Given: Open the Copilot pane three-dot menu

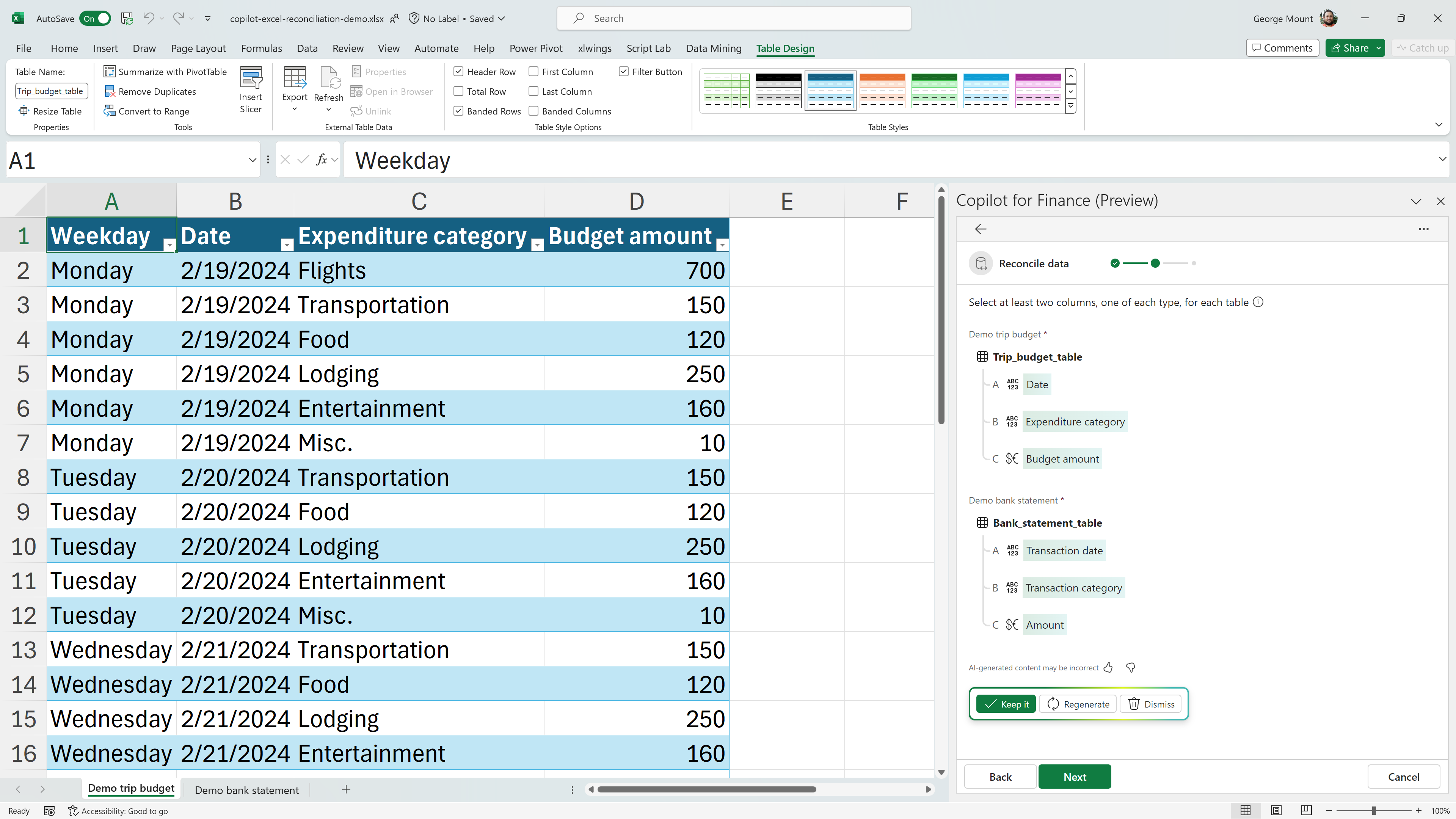Looking at the screenshot, I should [1423, 229].
